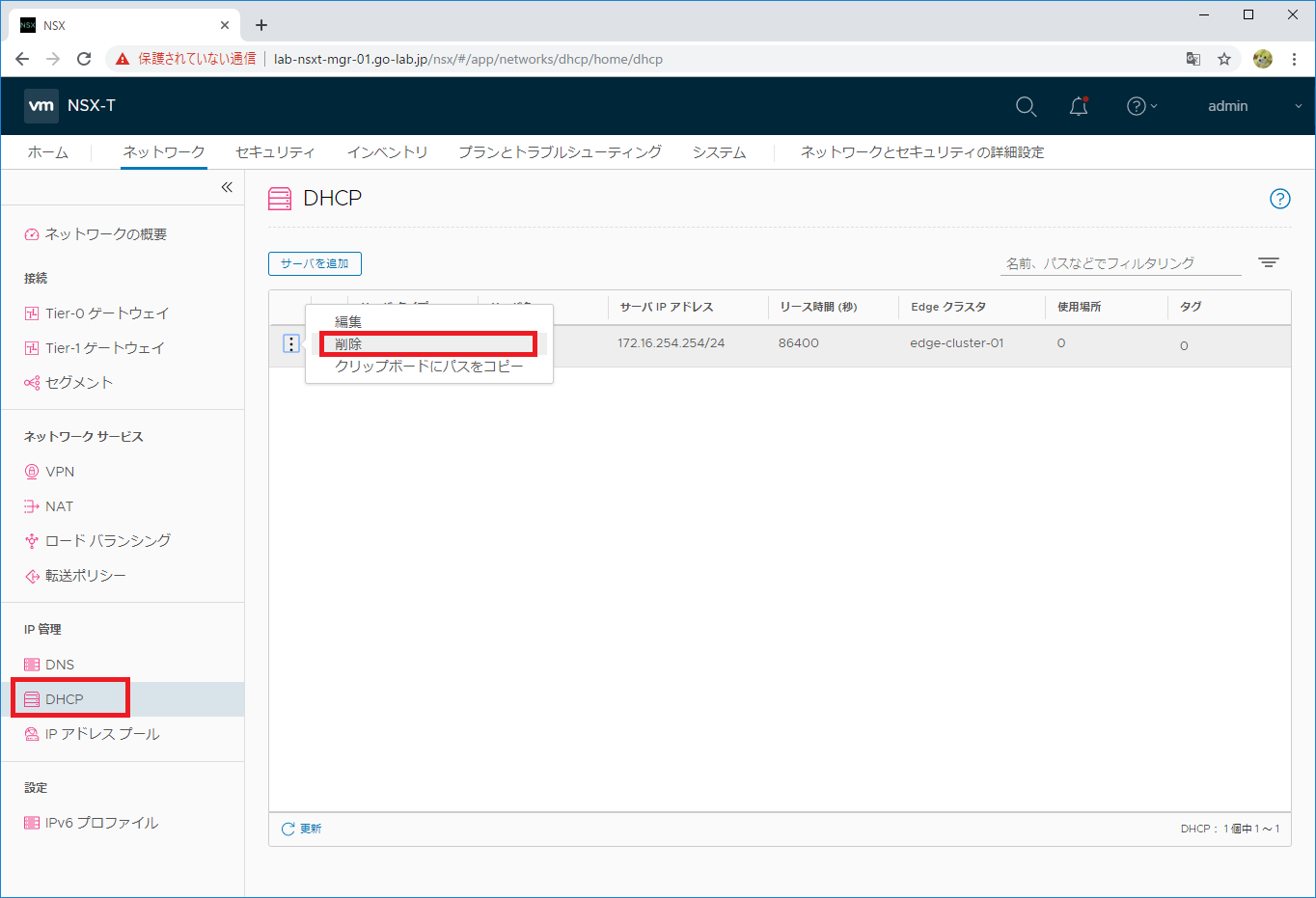The width and height of the screenshot is (1316, 898).
Task: Click the address bar URL
Action: pyautogui.click(x=468, y=59)
